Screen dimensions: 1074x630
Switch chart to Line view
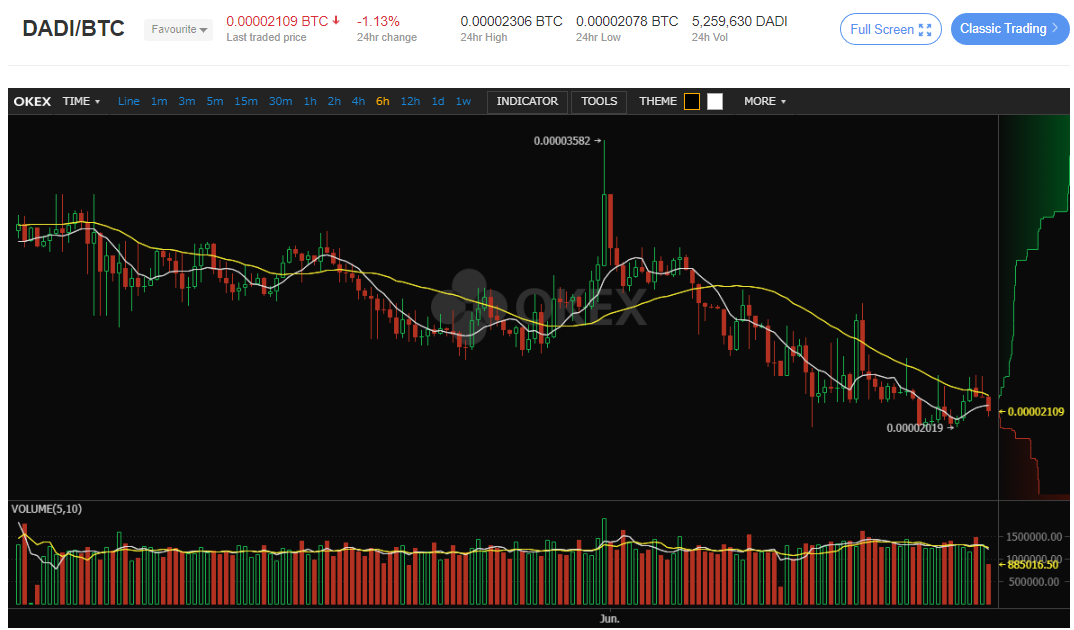click(129, 101)
